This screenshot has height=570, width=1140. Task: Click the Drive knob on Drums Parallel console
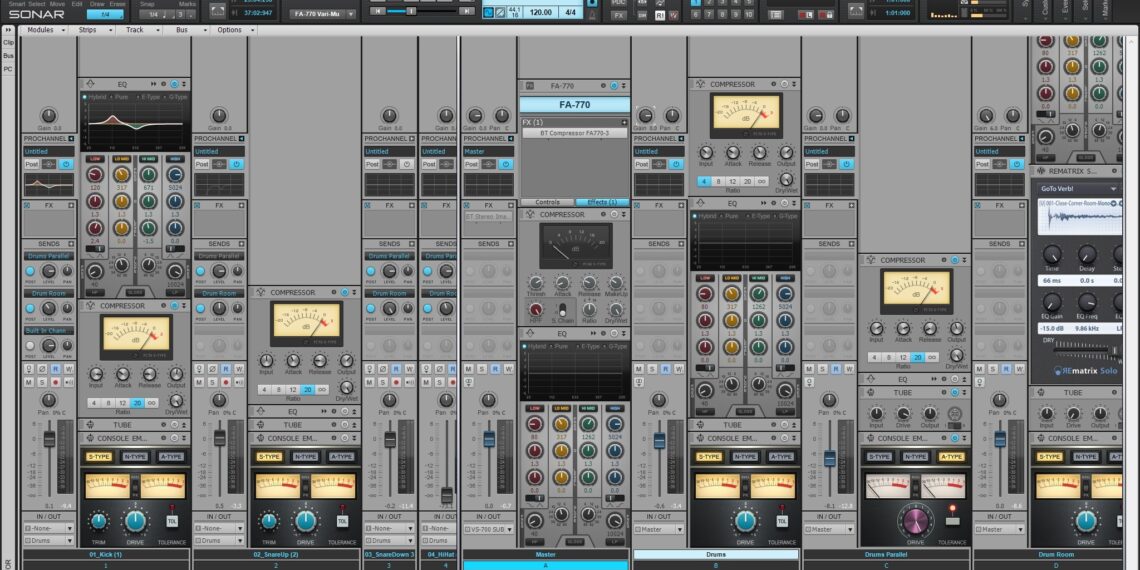coord(915,521)
